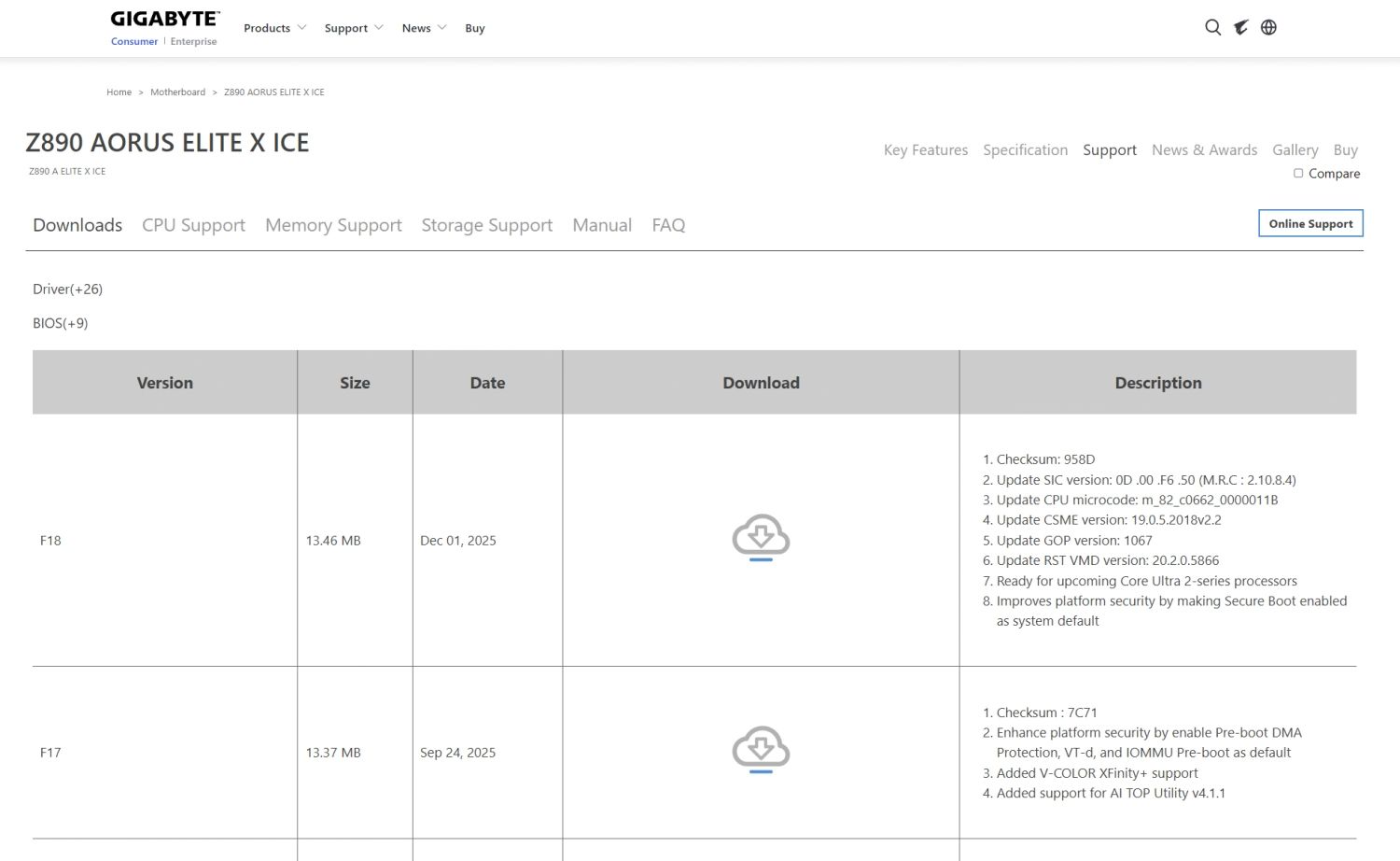1400x861 pixels.
Task: Enable the Compare checkbox
Action: [1298, 174]
